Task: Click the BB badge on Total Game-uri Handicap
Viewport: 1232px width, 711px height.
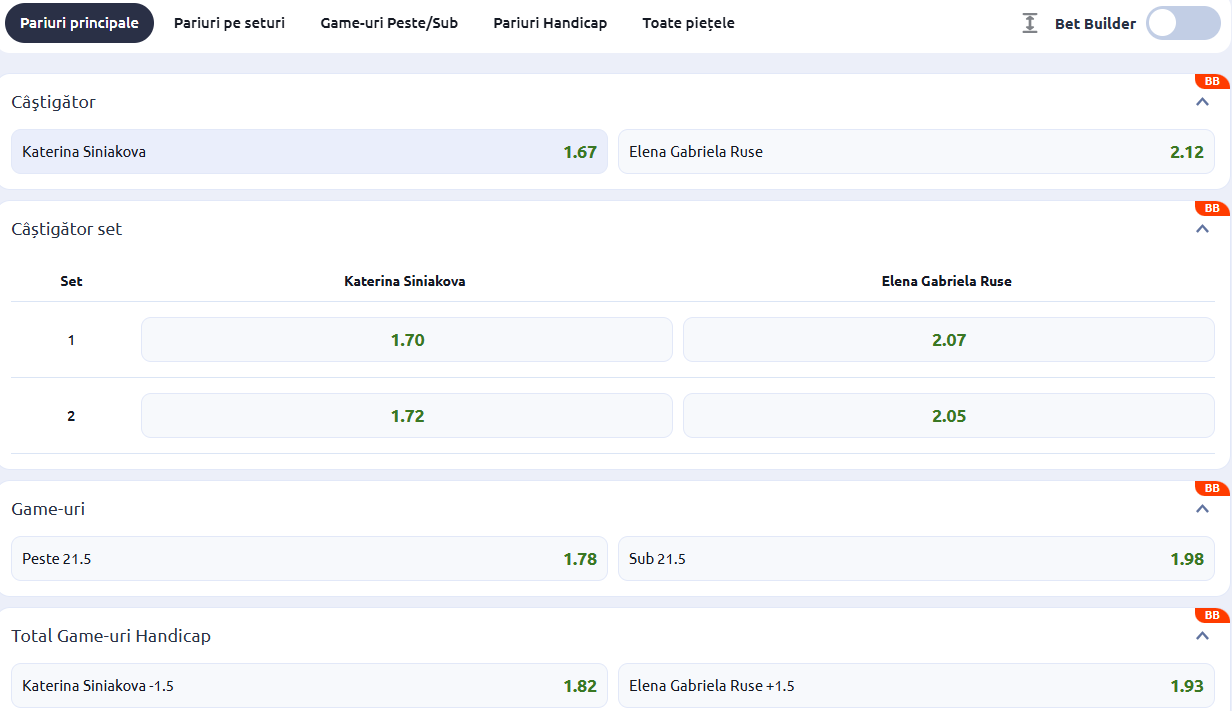Action: pos(1211,616)
